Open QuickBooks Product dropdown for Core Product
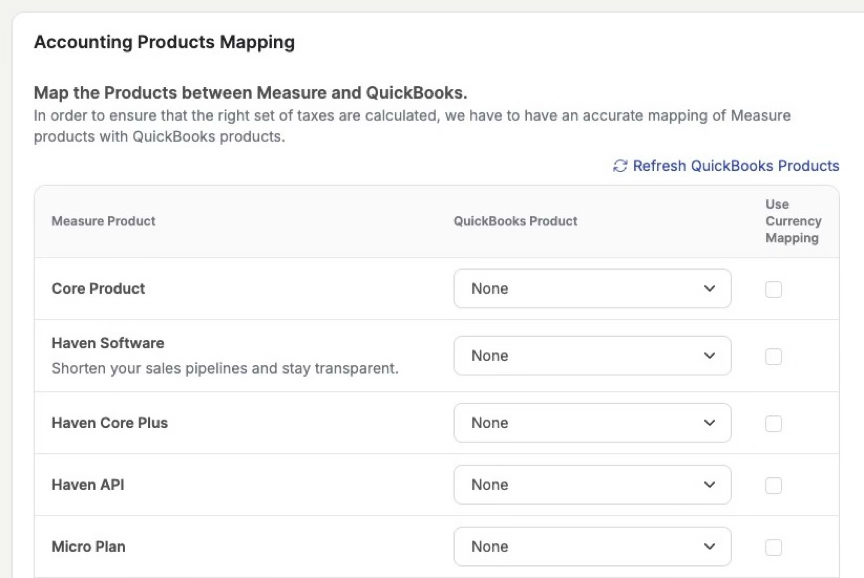 [x=592, y=289]
